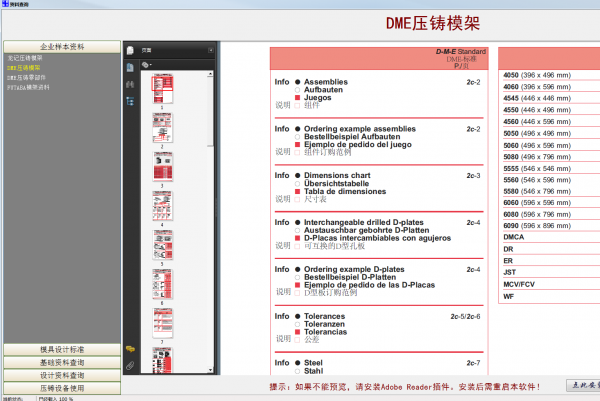Click the 4560 (446 x 596 mm) entry
Screen dimensions: 600x401
pos(537,122)
